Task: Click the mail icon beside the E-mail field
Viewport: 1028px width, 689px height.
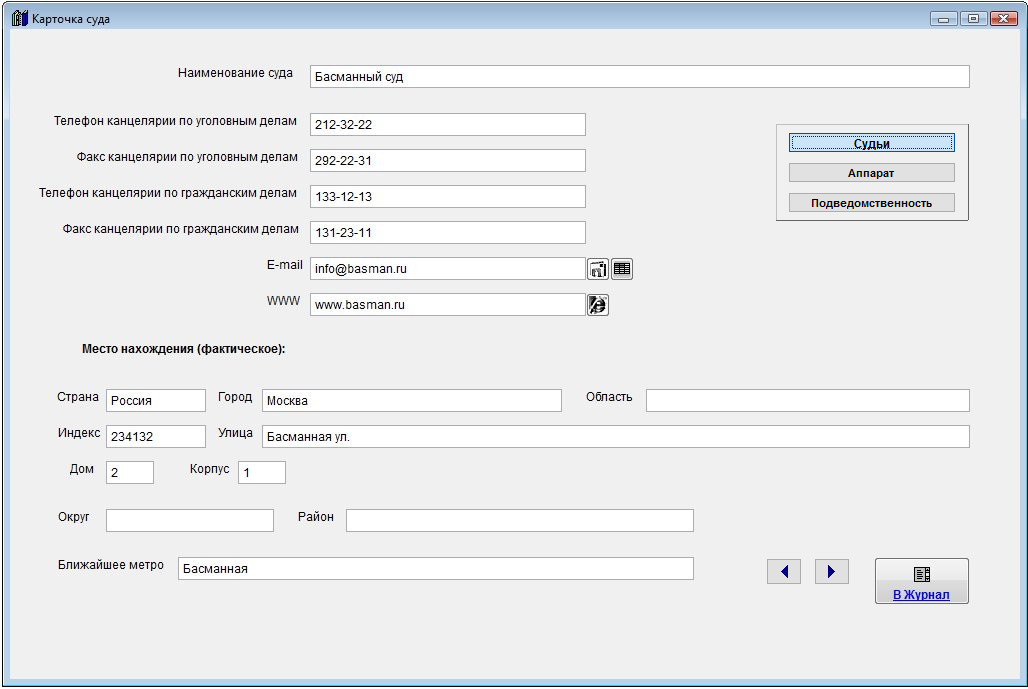Action: 598,269
